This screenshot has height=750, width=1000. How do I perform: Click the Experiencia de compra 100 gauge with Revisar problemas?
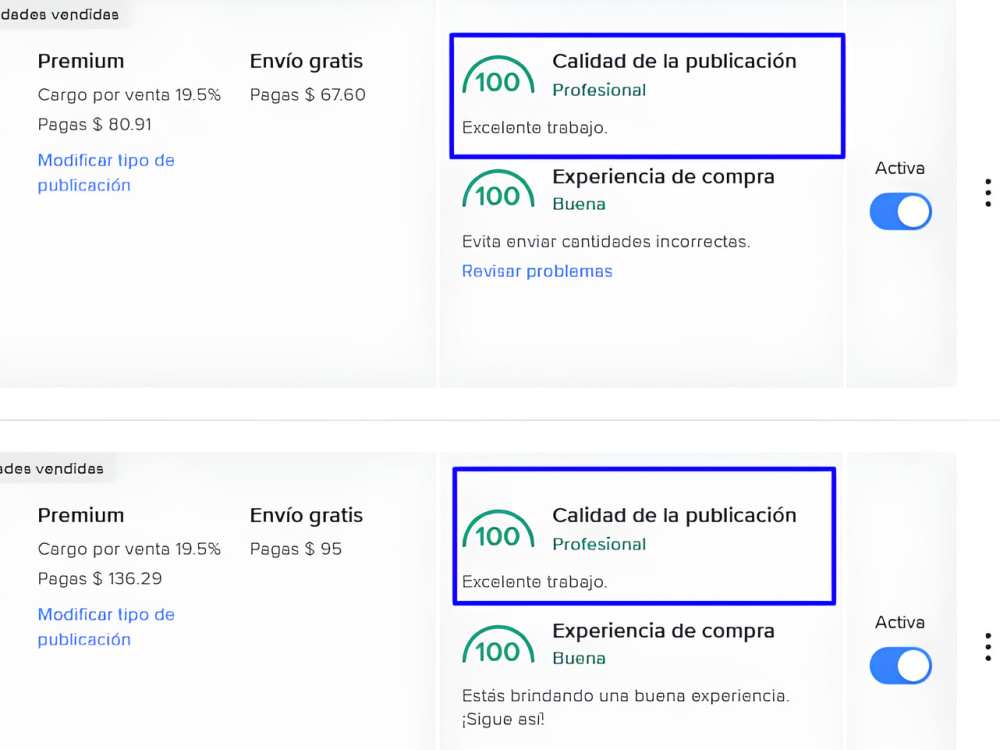point(498,189)
